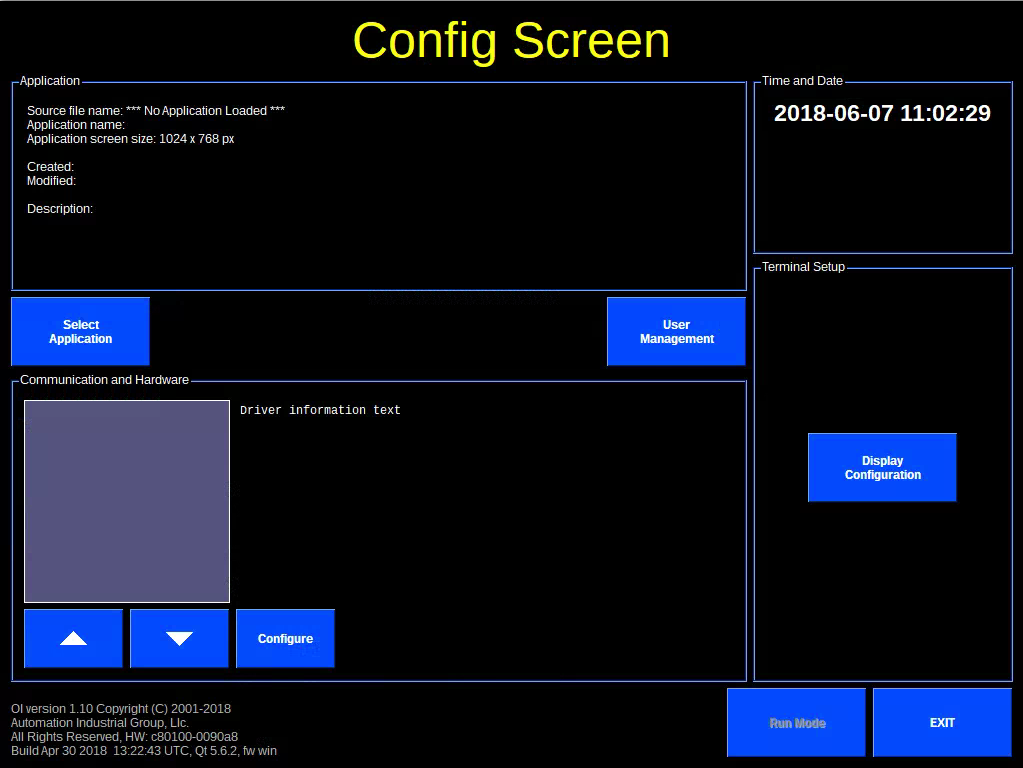Click the Build date line in footer
Image resolution: width=1023 pixels, height=768 pixels.
[x=144, y=751]
